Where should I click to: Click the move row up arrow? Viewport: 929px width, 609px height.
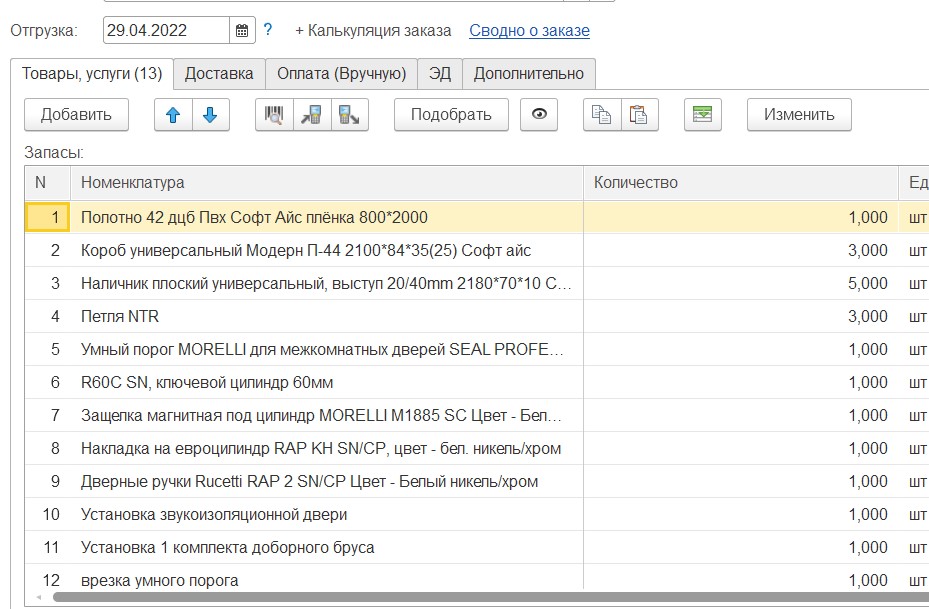[173, 115]
